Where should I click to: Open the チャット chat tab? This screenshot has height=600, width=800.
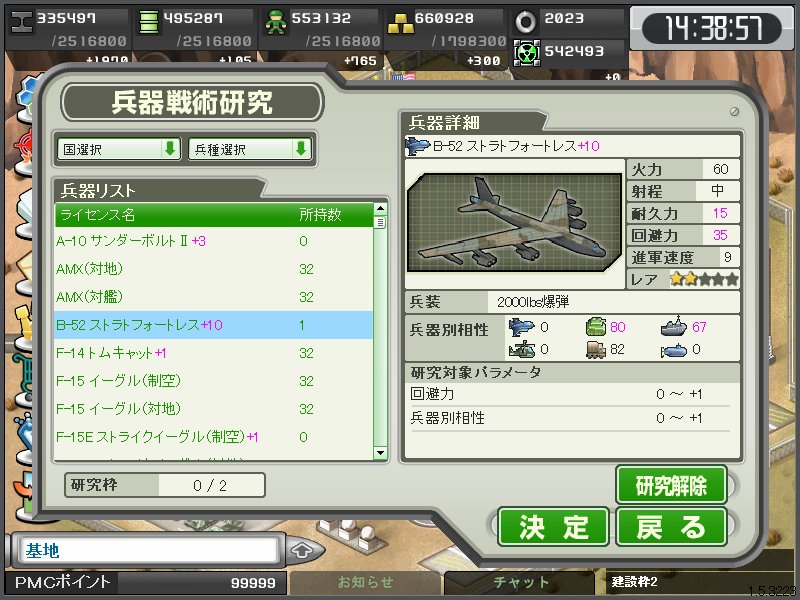click(x=520, y=582)
